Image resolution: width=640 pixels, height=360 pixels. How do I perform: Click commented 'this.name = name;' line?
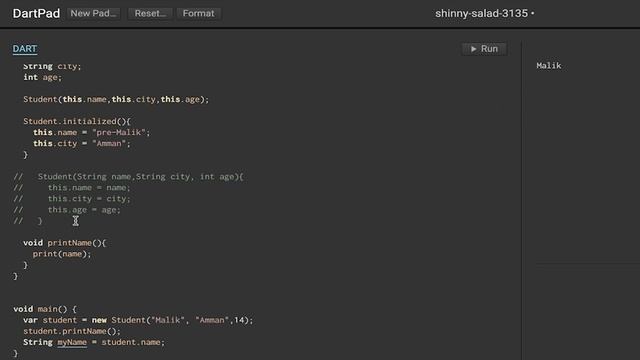72,187
